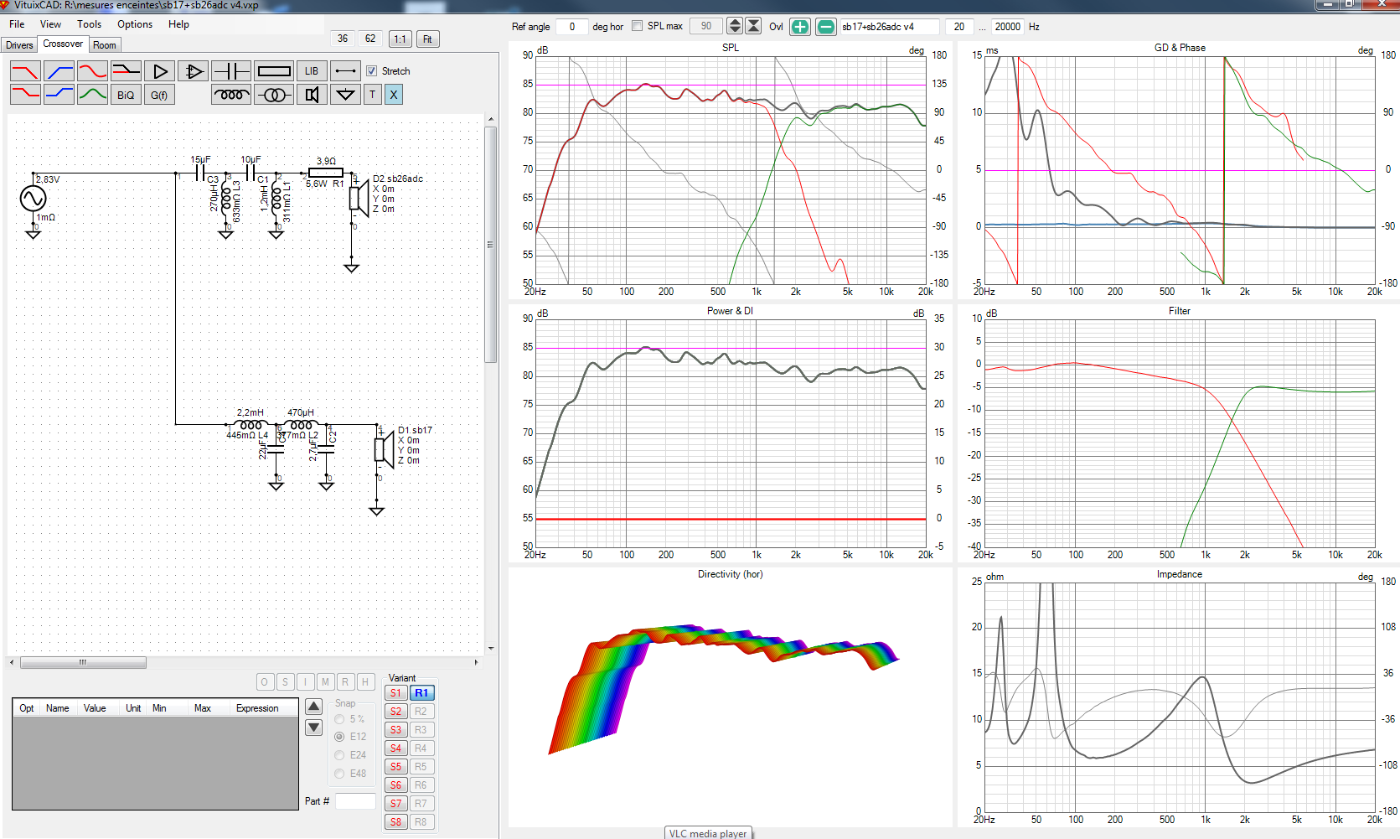Pick the transformer component icon
Viewport: 1400px width, 839px height.
coord(273,95)
